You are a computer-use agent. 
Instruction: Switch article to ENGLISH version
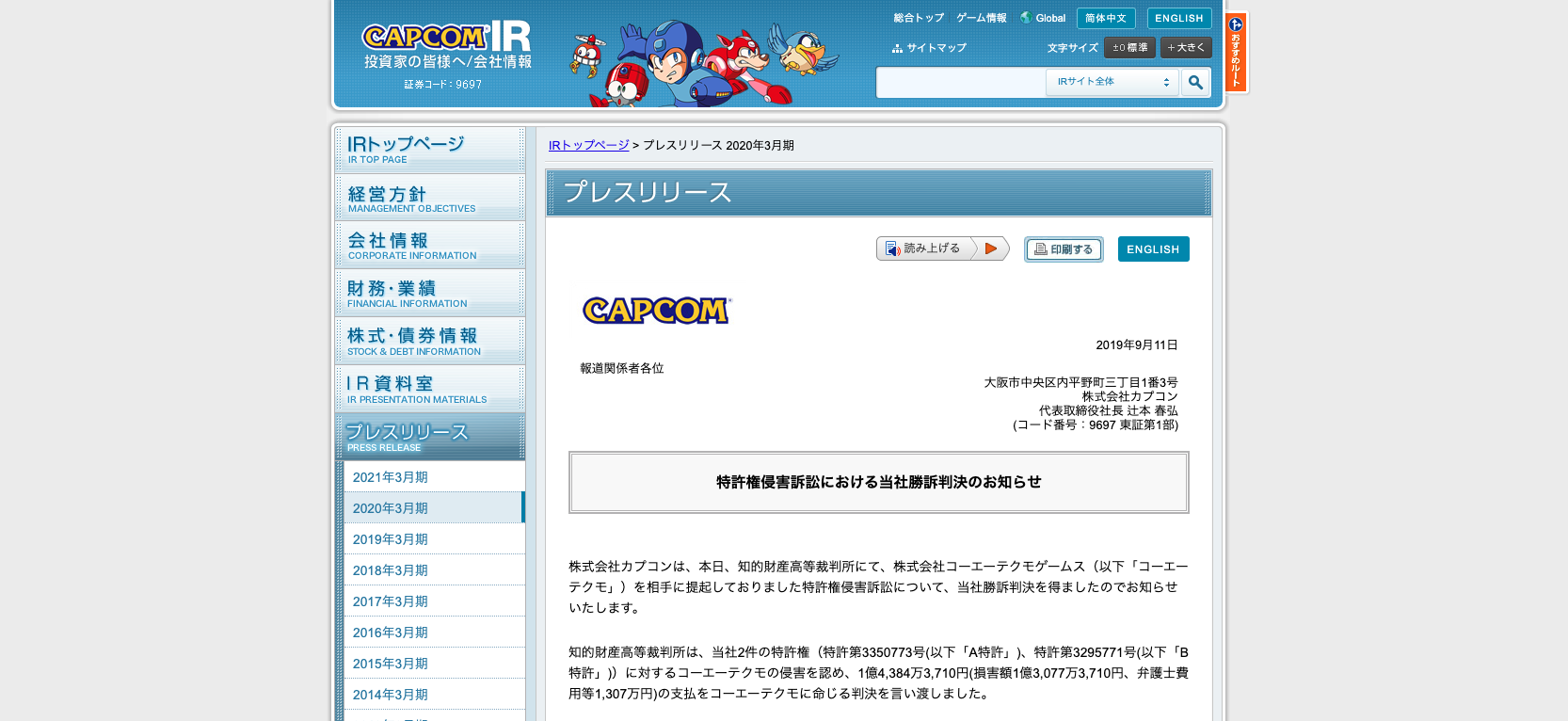click(1153, 249)
